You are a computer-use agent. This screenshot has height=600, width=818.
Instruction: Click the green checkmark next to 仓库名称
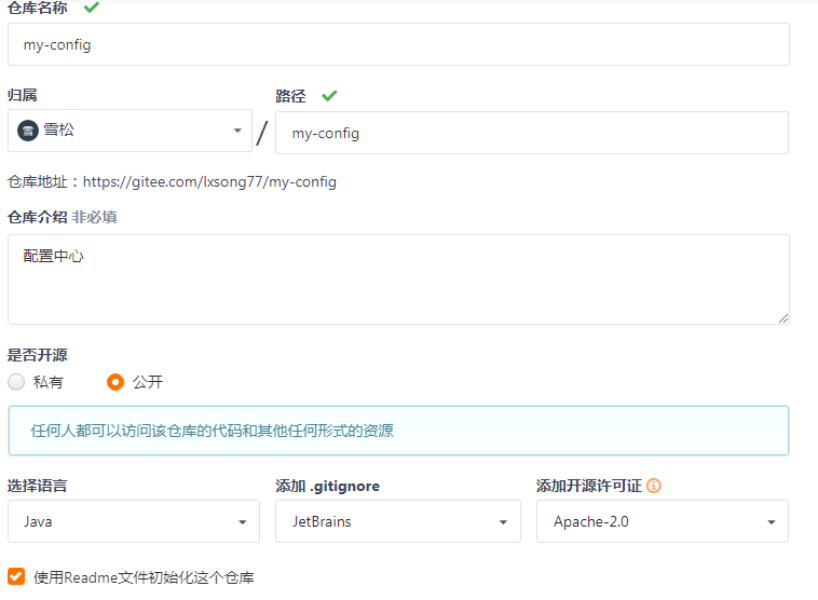click(x=91, y=7)
